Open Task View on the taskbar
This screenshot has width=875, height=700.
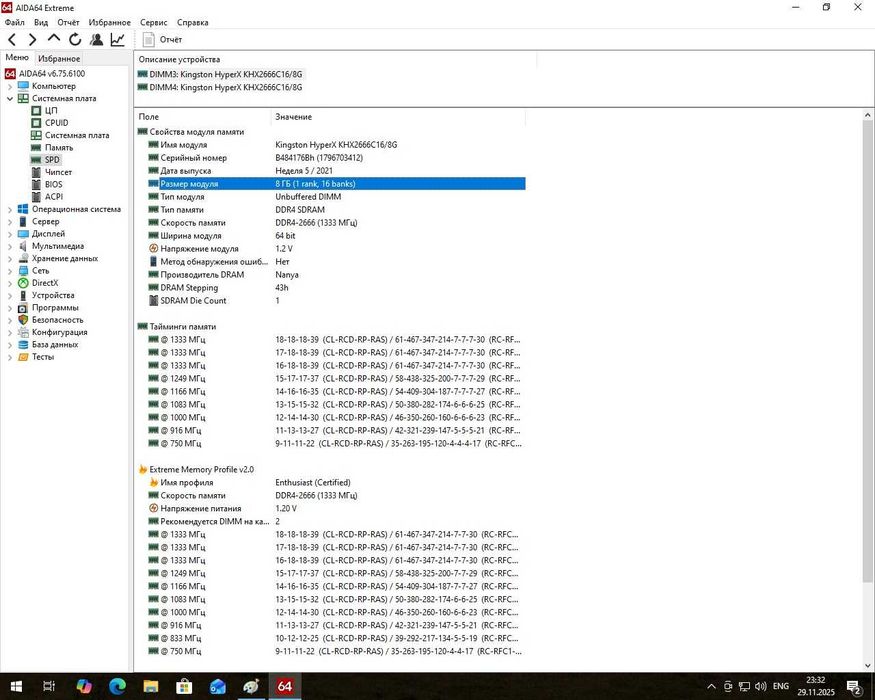(x=49, y=686)
